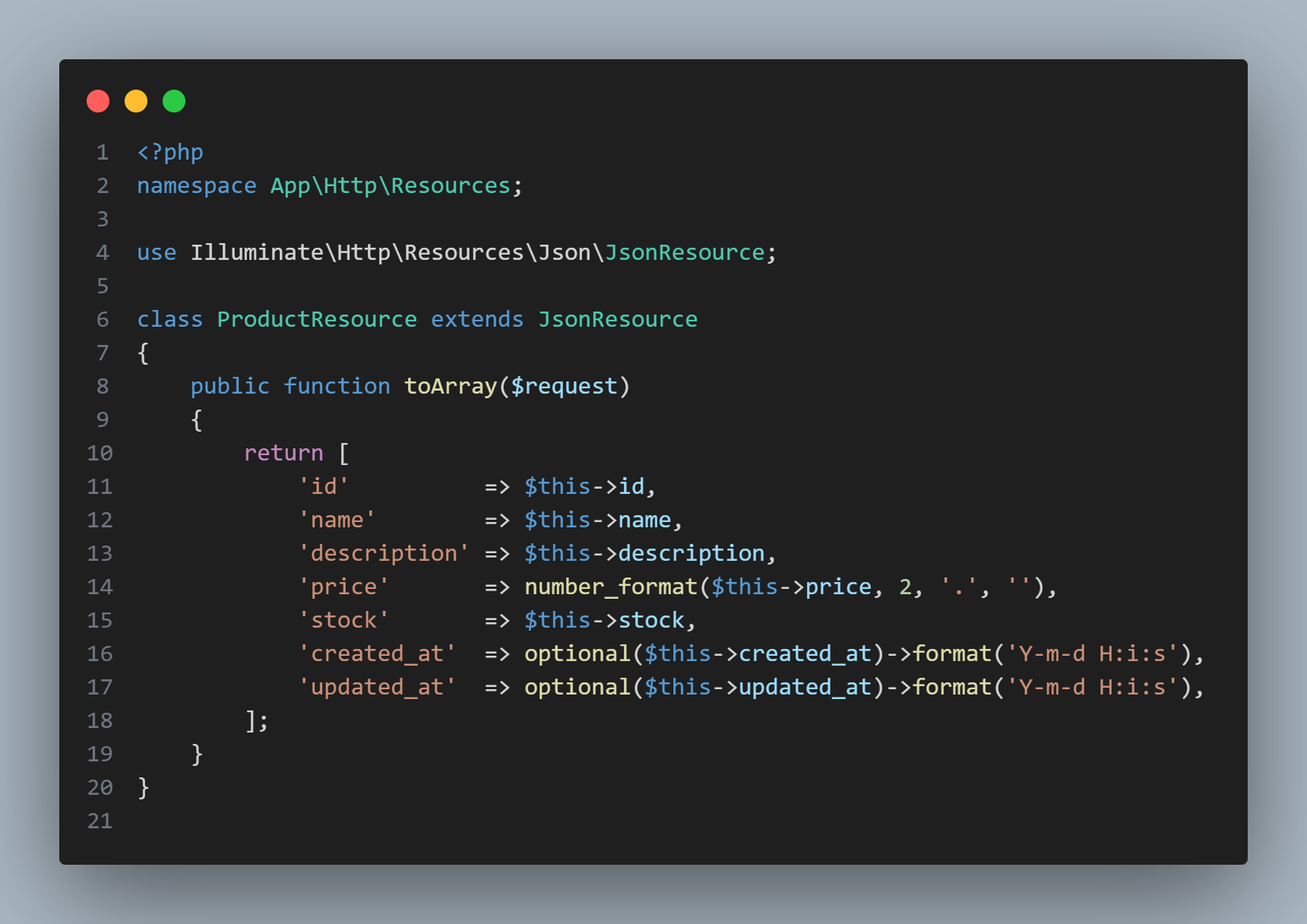Viewport: 1307px width, 924px height.
Task: Click the closing bracket and semicolon on line 18
Action: pyautogui.click(x=257, y=721)
